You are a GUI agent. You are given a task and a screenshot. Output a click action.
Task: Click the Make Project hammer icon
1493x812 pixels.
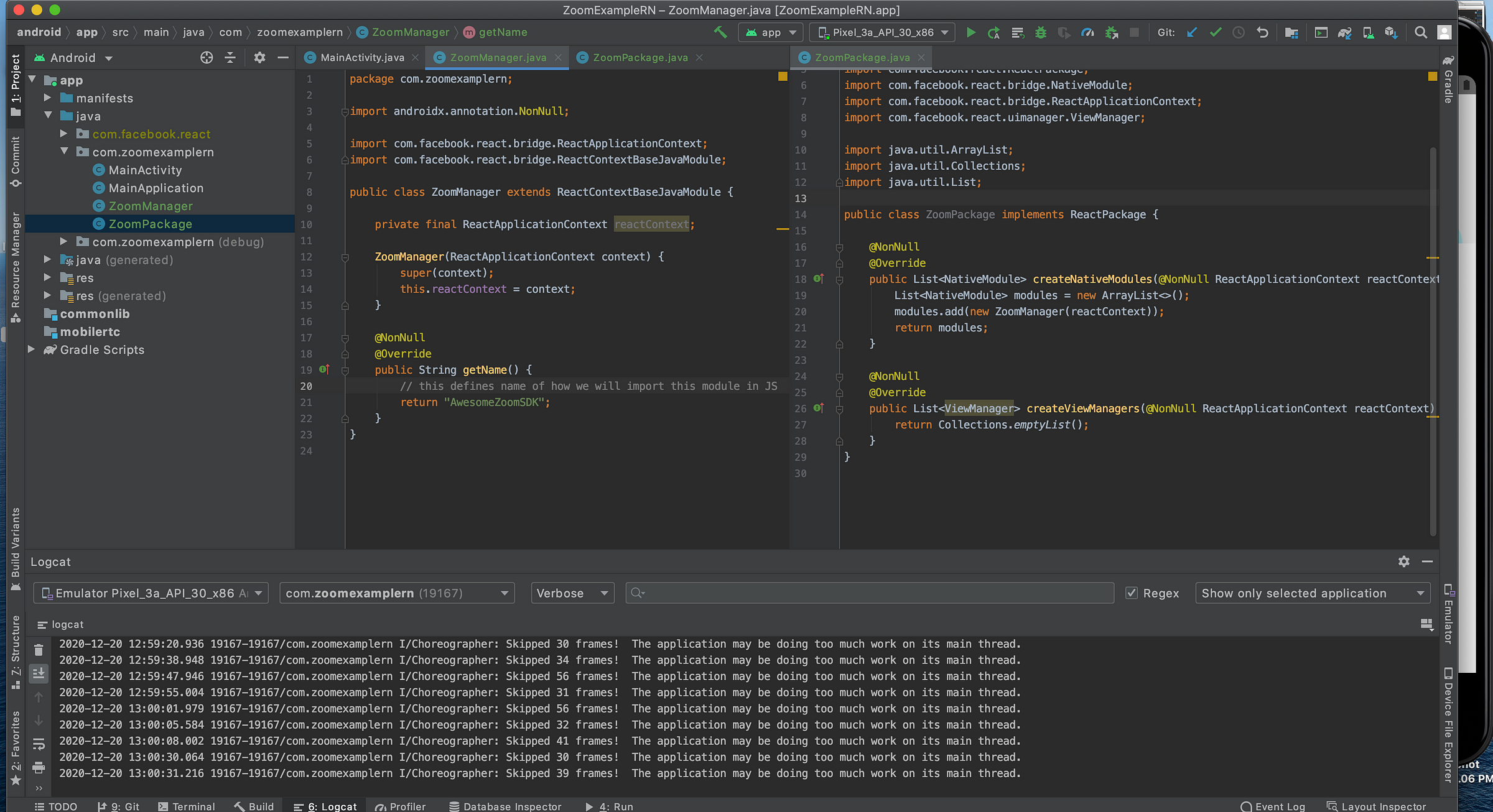pos(720,32)
